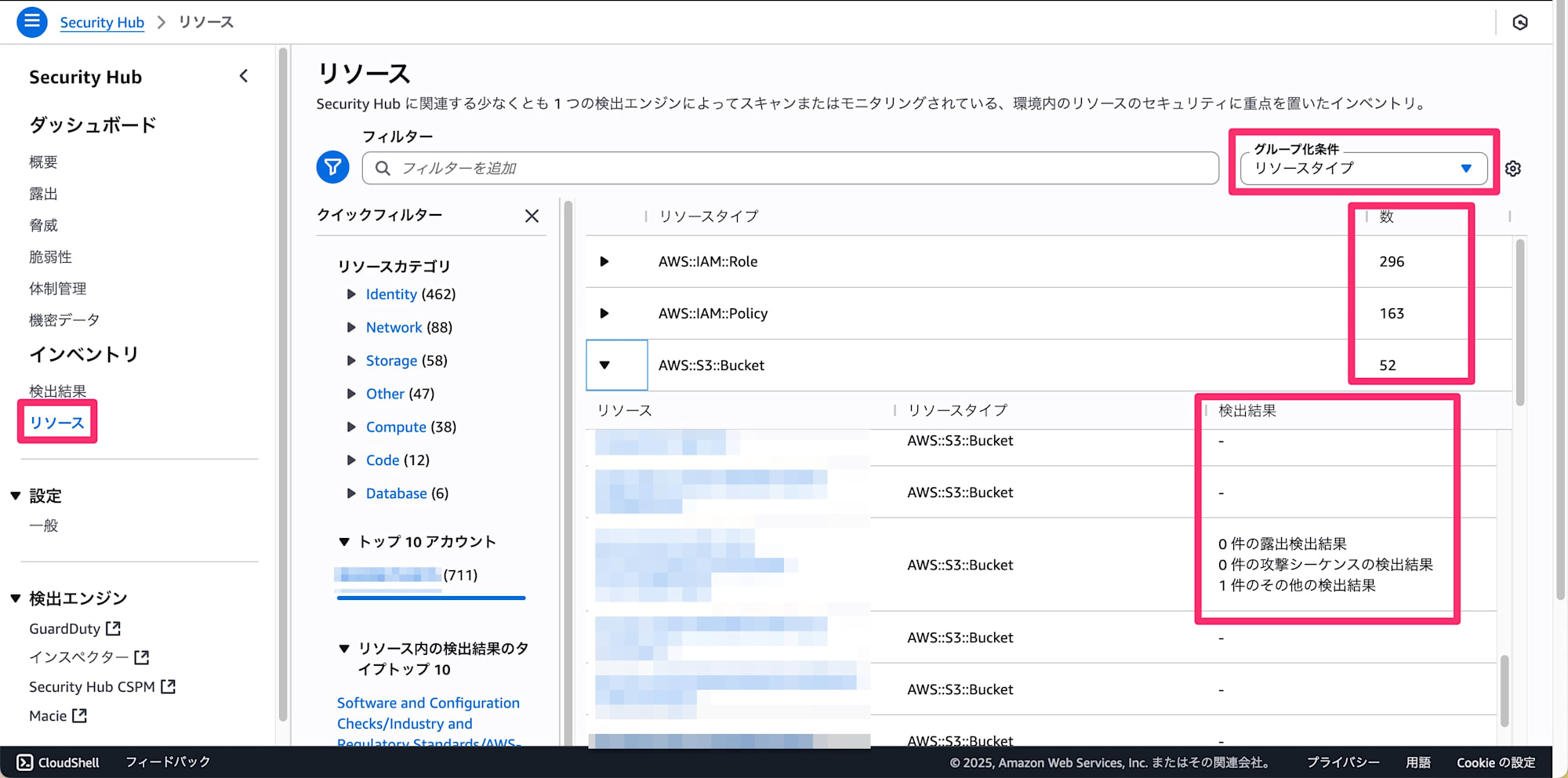Collapse the Security Hub side navigation
Viewport: 1568px width, 778px height.
point(244,76)
